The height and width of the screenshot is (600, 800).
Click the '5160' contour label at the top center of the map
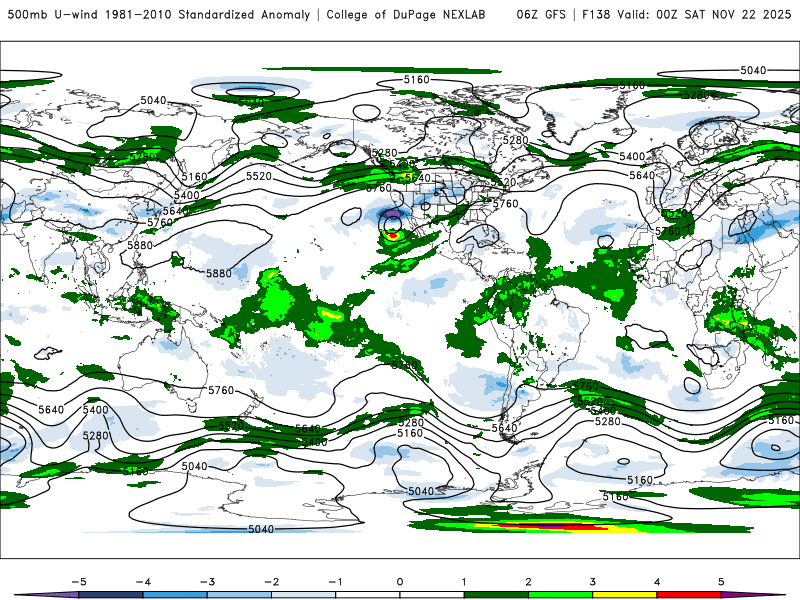click(x=416, y=80)
